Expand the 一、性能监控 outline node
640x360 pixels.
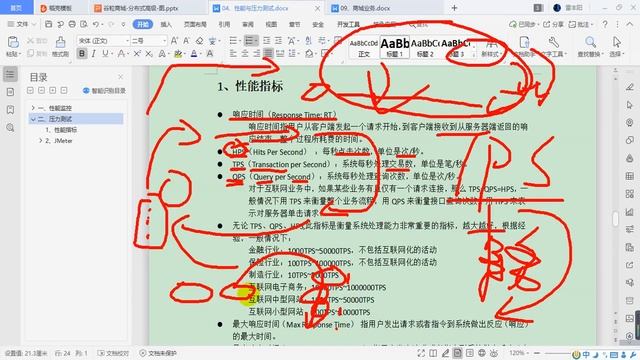[x=33, y=108]
